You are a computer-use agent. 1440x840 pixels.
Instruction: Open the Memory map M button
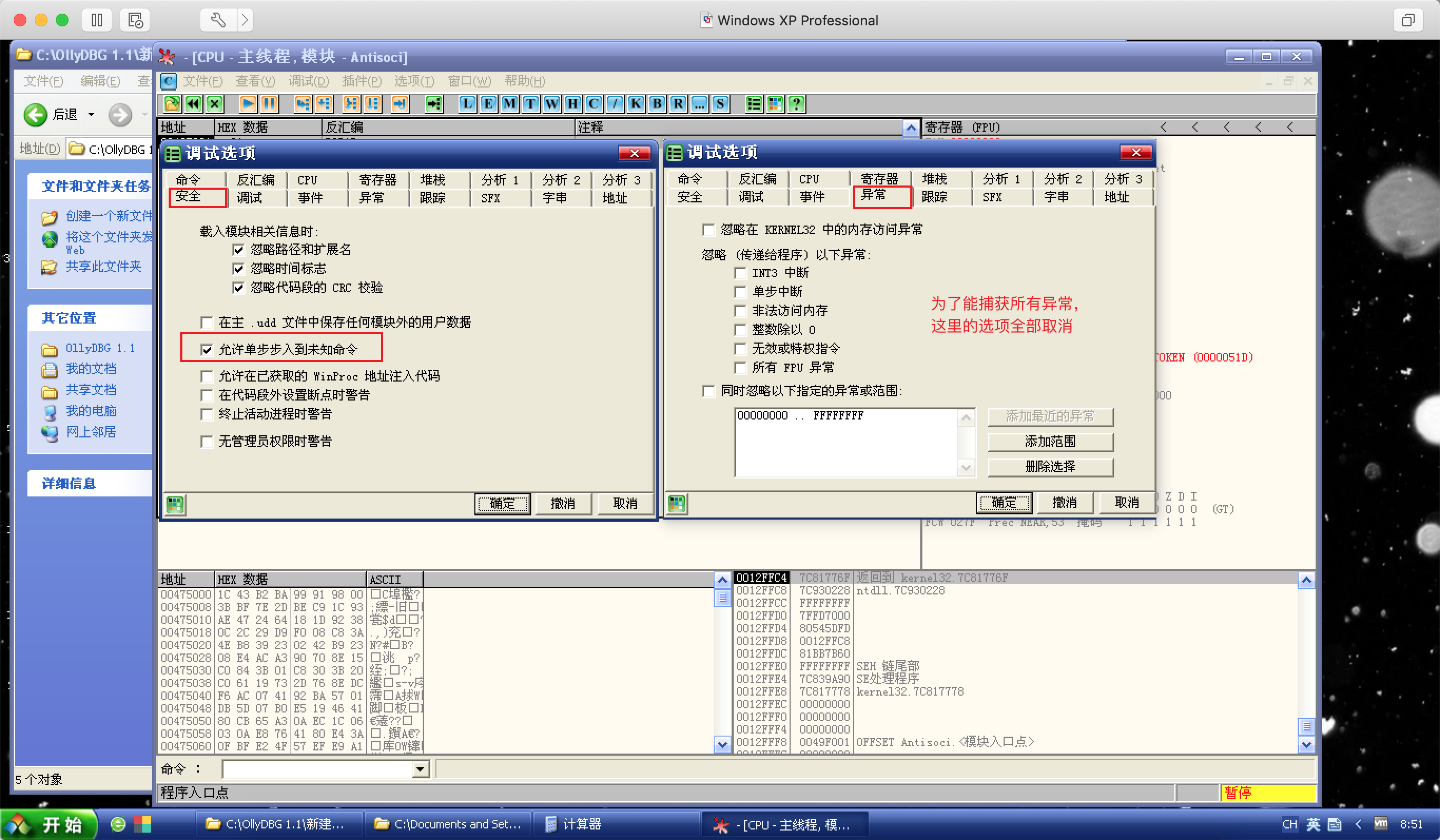pos(509,103)
